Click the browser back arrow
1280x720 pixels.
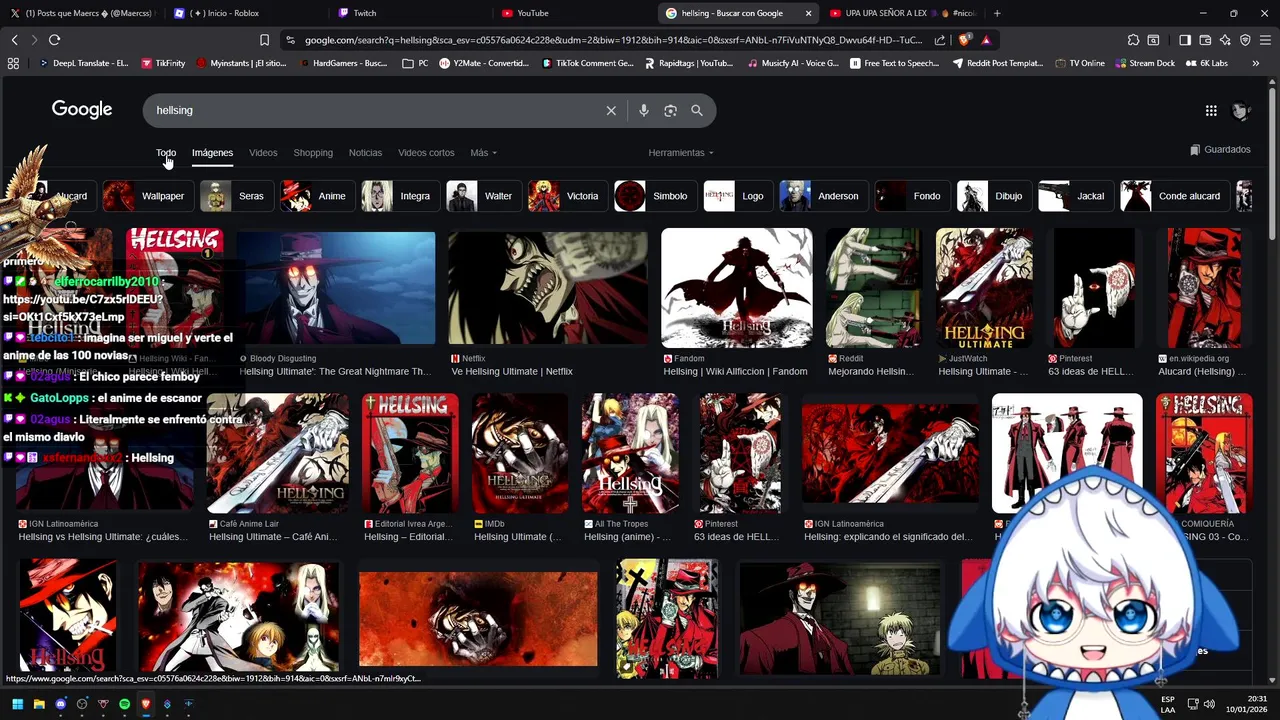pos(14,40)
